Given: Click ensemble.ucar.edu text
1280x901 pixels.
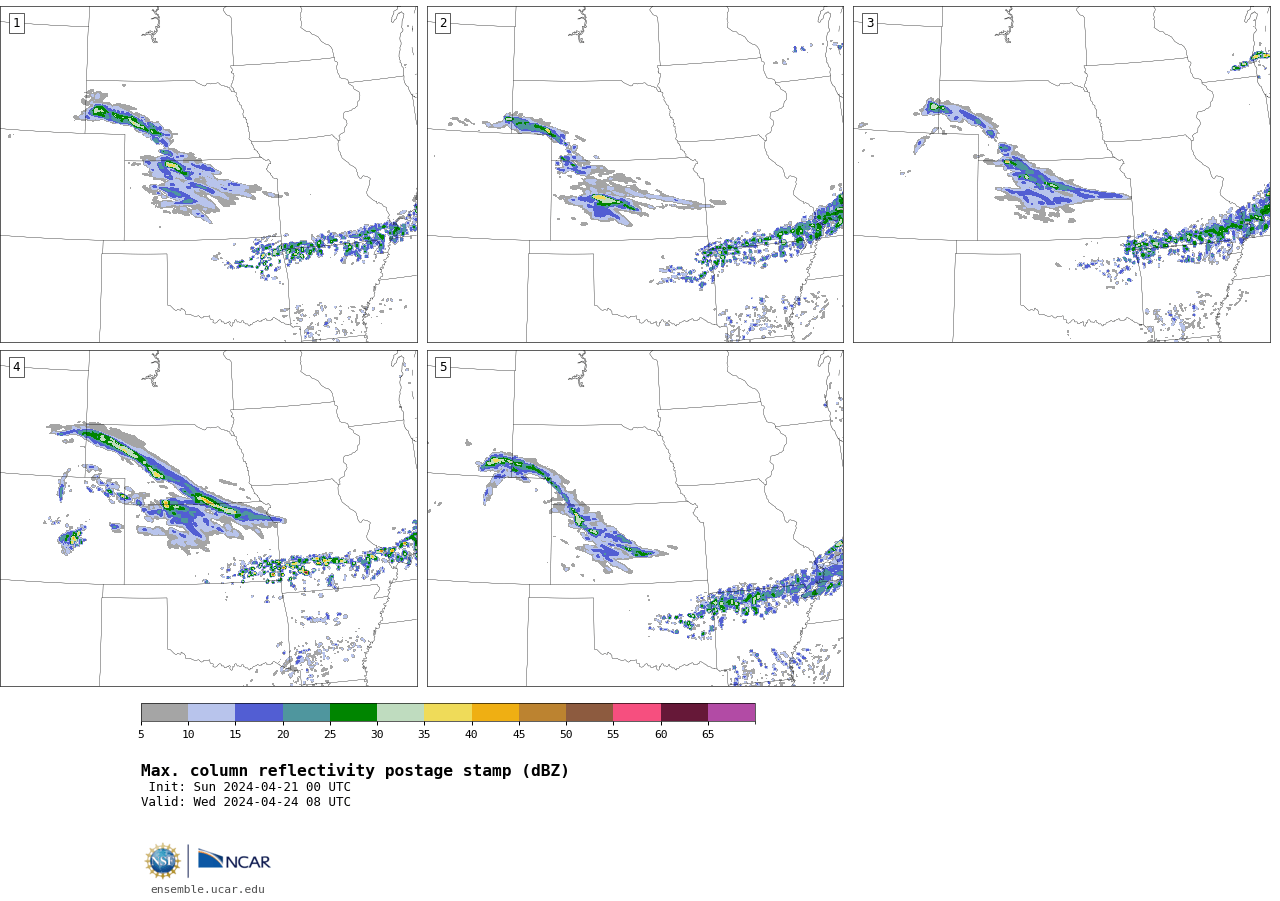Looking at the screenshot, I should pyautogui.click(x=208, y=889).
